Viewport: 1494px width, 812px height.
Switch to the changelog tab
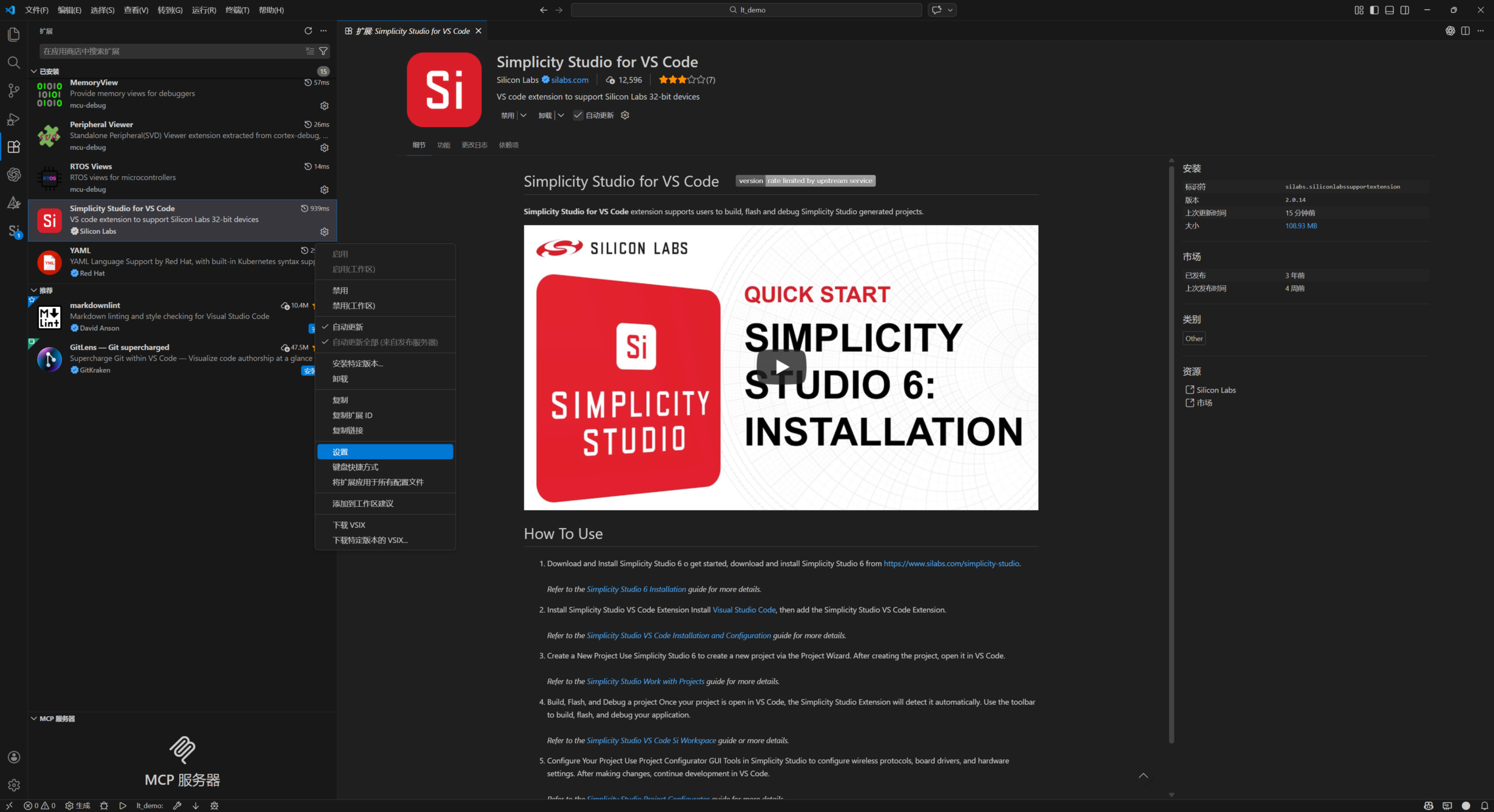pyautogui.click(x=474, y=145)
